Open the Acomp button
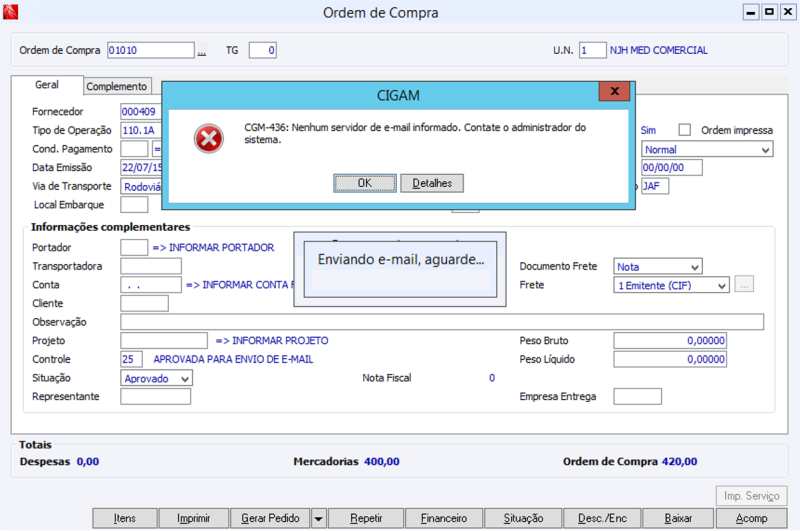This screenshot has height=531, width=800. pyautogui.click(x=751, y=519)
